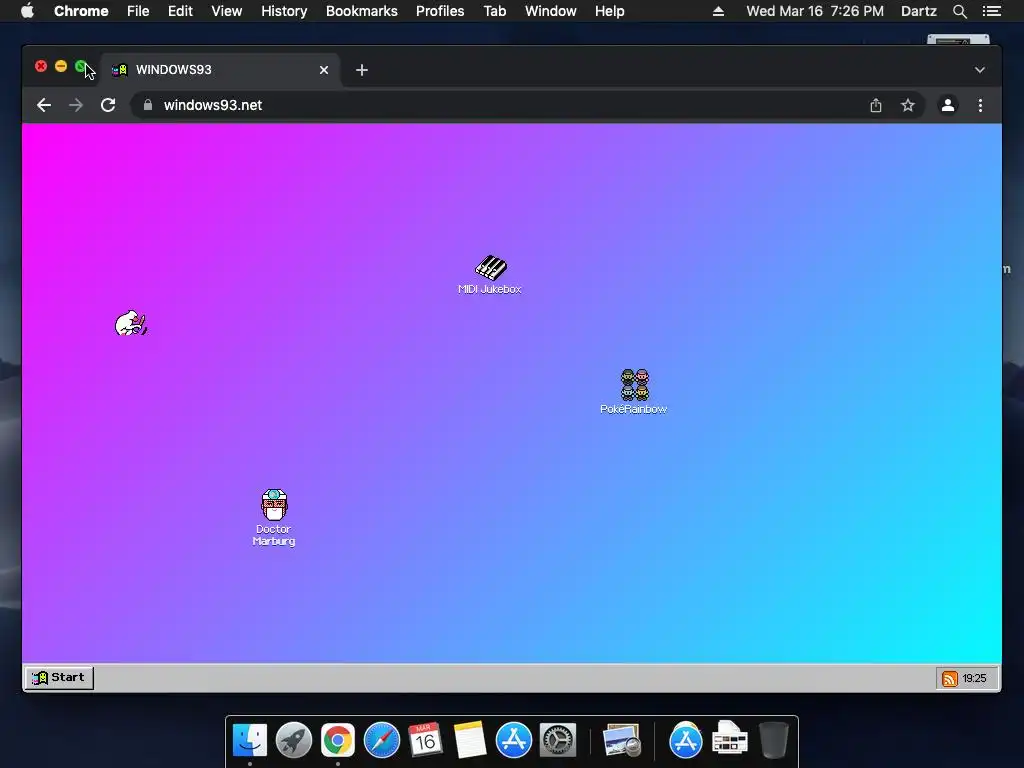Open System Preferences from the Dock
The height and width of the screenshot is (768, 1024).
pyautogui.click(x=558, y=740)
